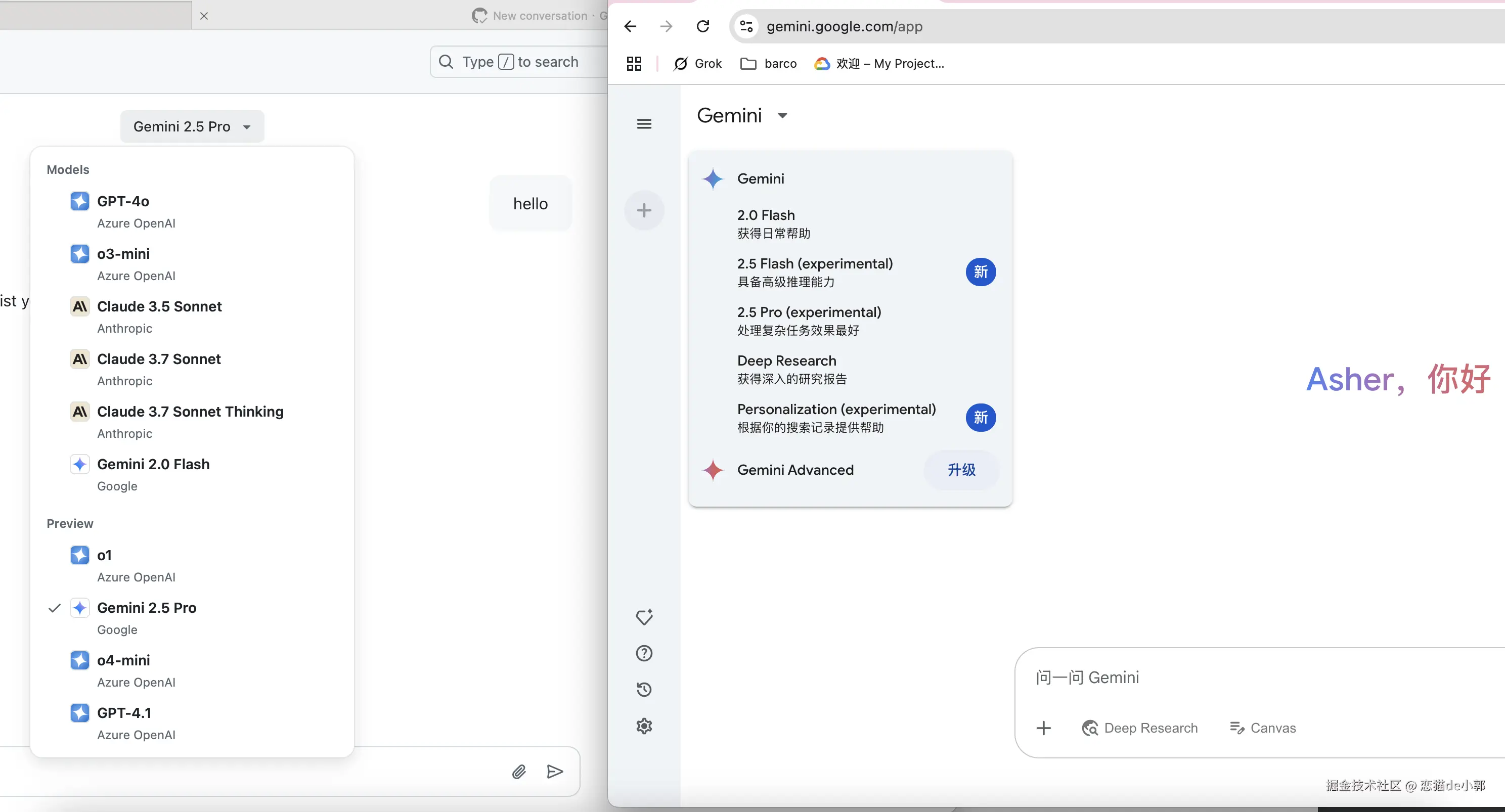
Task: Click the 升级 upgrade button
Action: pyautogui.click(x=961, y=470)
